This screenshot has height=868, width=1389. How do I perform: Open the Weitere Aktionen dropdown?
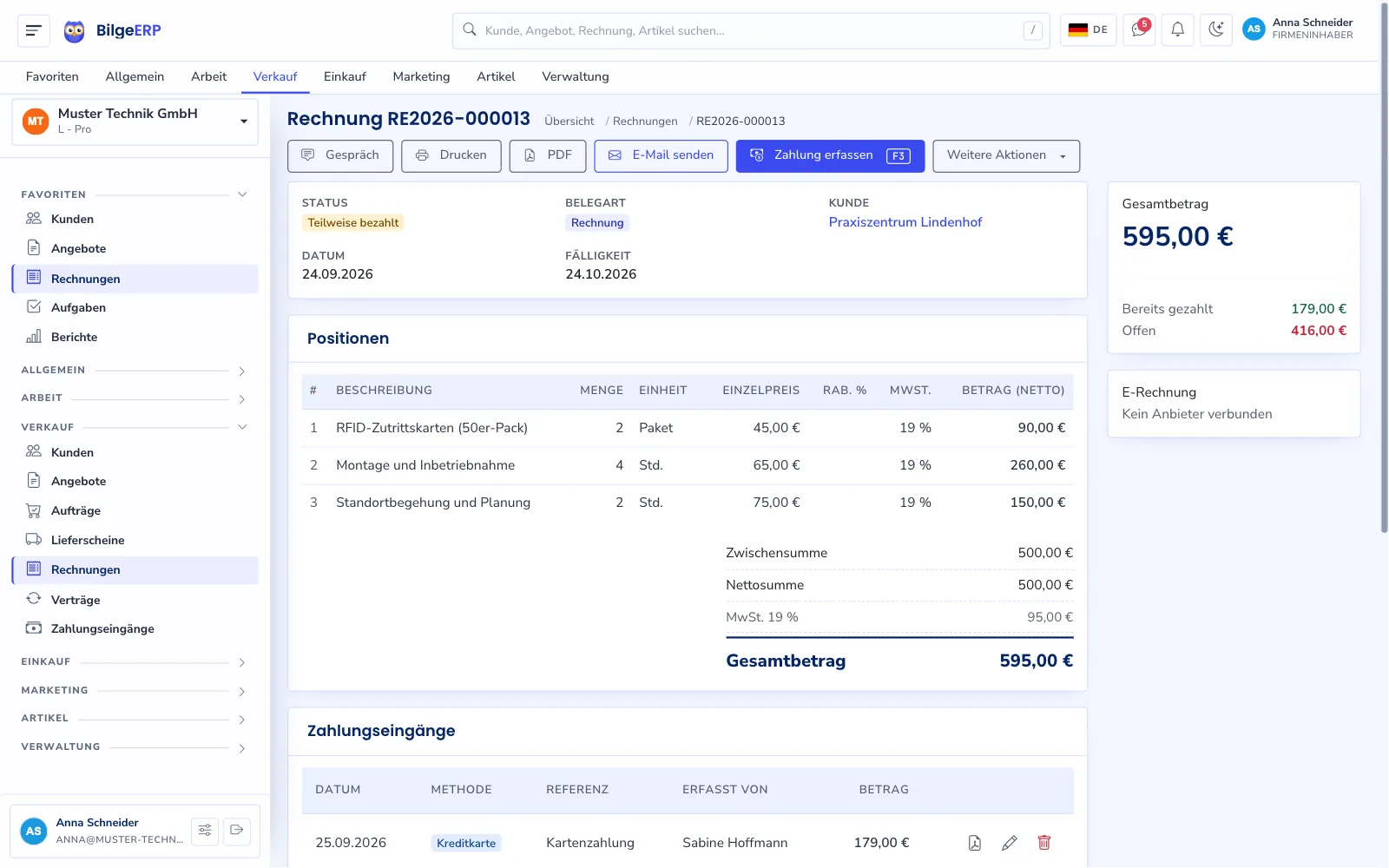pos(1006,156)
